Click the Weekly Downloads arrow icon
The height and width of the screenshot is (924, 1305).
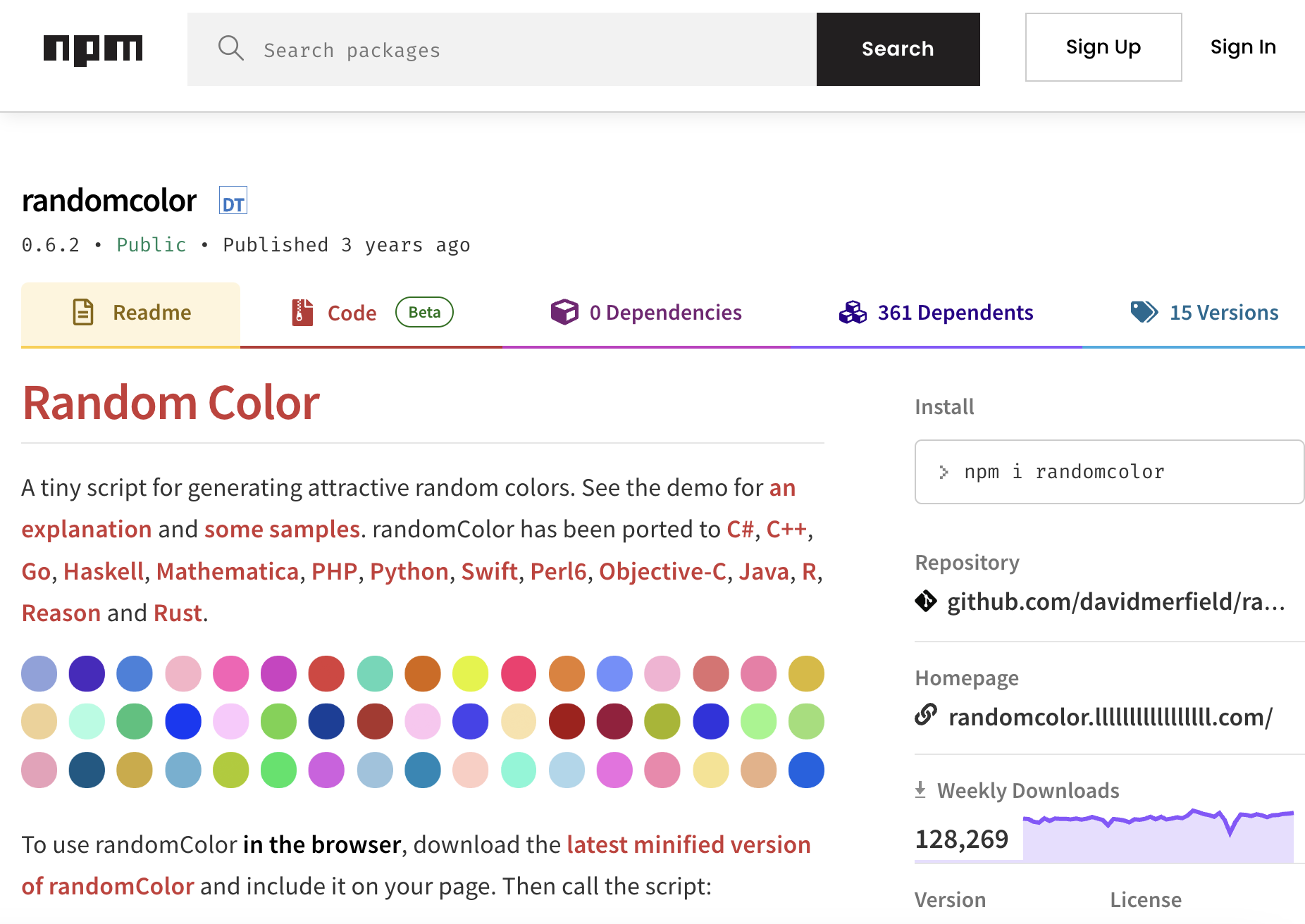click(x=920, y=790)
